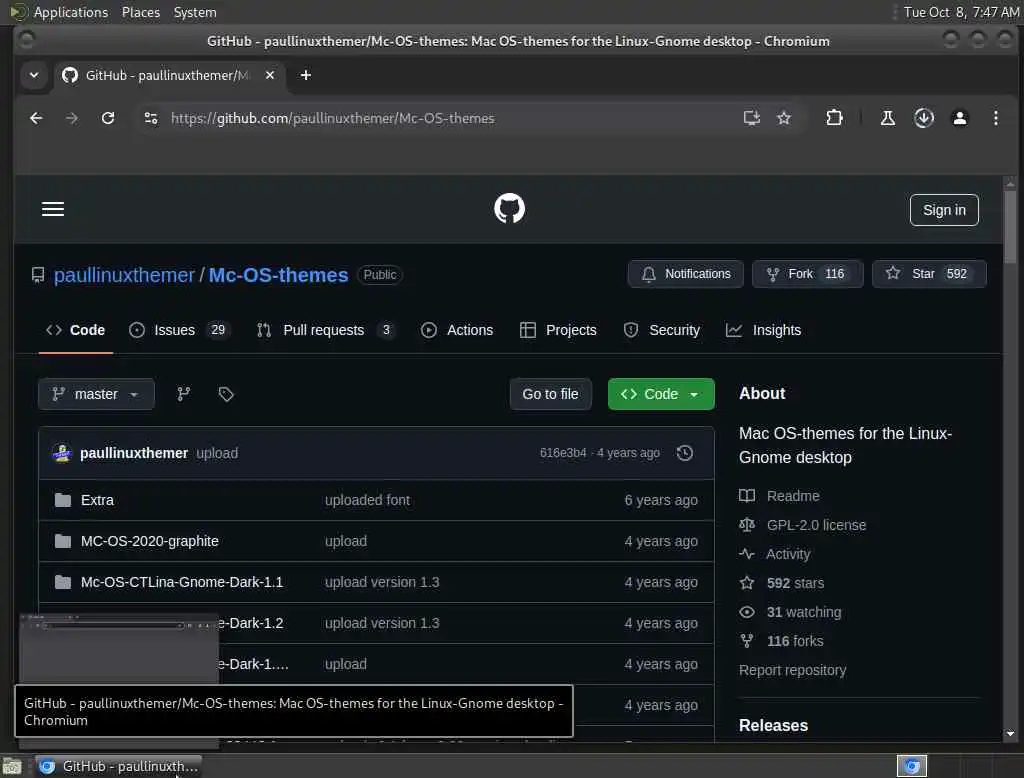Image resolution: width=1024 pixels, height=778 pixels.
Task: Open the Activity link in About
Action: pos(788,554)
